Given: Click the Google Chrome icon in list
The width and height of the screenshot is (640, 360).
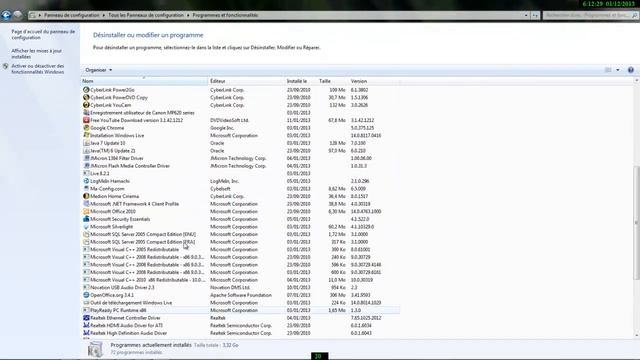Looking at the screenshot, I should (86, 128).
